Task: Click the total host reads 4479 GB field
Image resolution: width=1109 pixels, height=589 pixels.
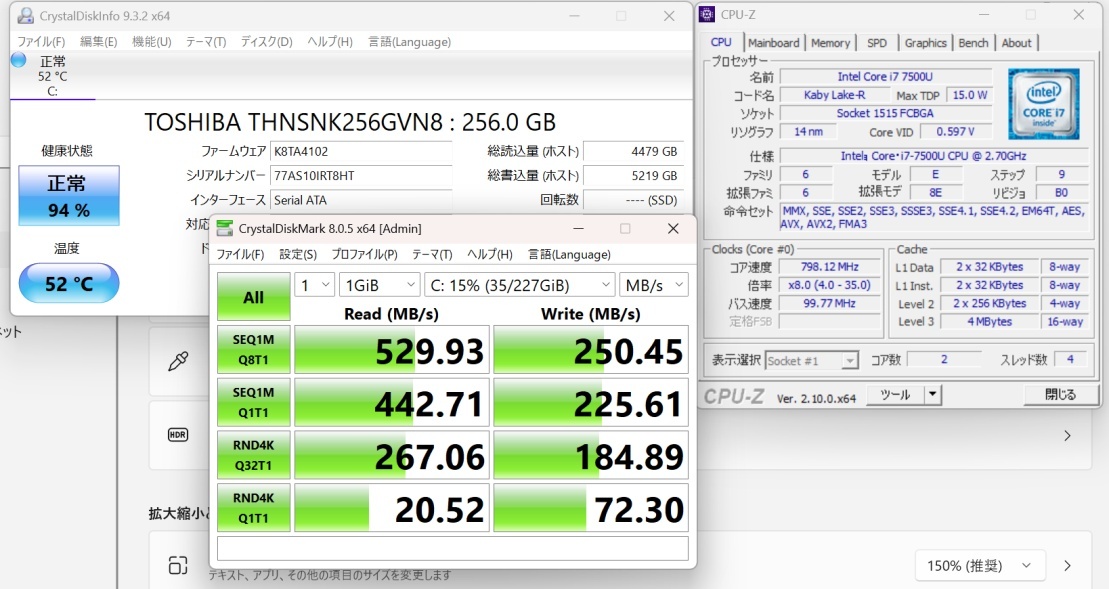Action: 633,151
